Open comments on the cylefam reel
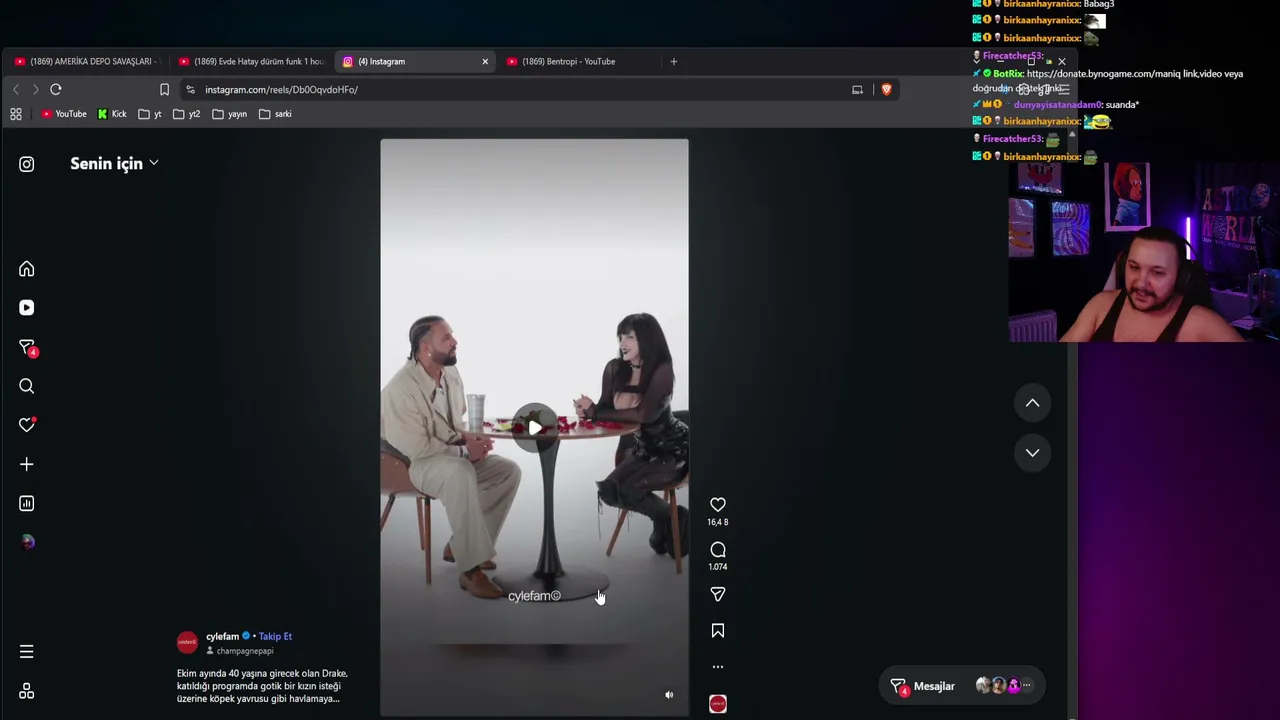Screen dimensions: 1280x720 click(x=718, y=550)
